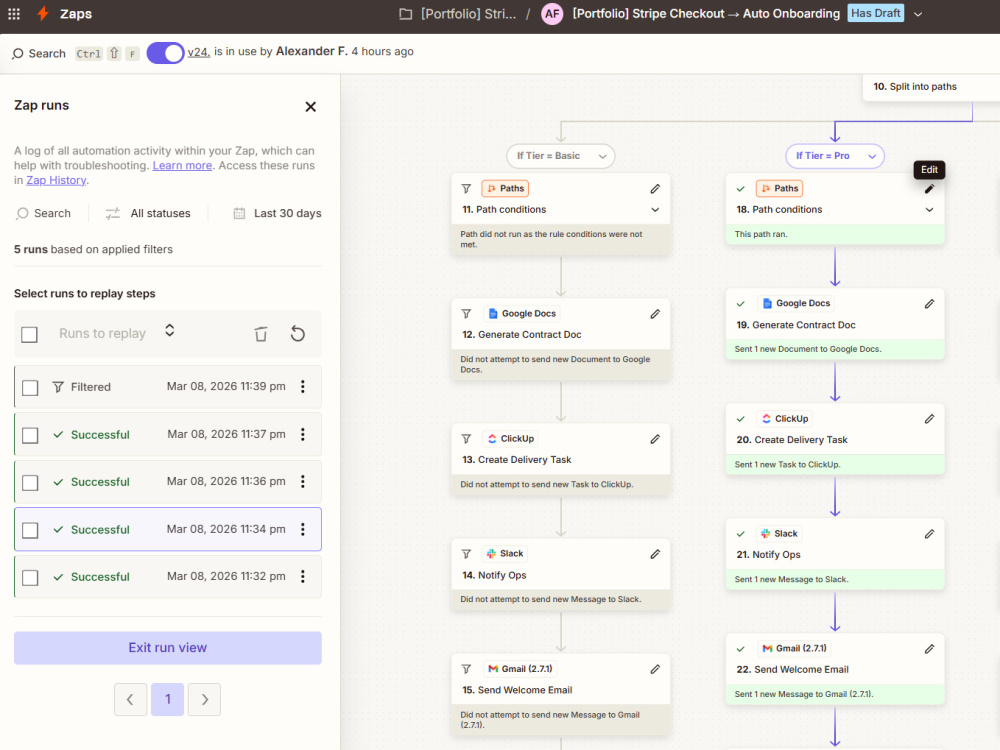The height and width of the screenshot is (750, 1000).
Task: Click the Paths badge on step 11
Action: [505, 189]
